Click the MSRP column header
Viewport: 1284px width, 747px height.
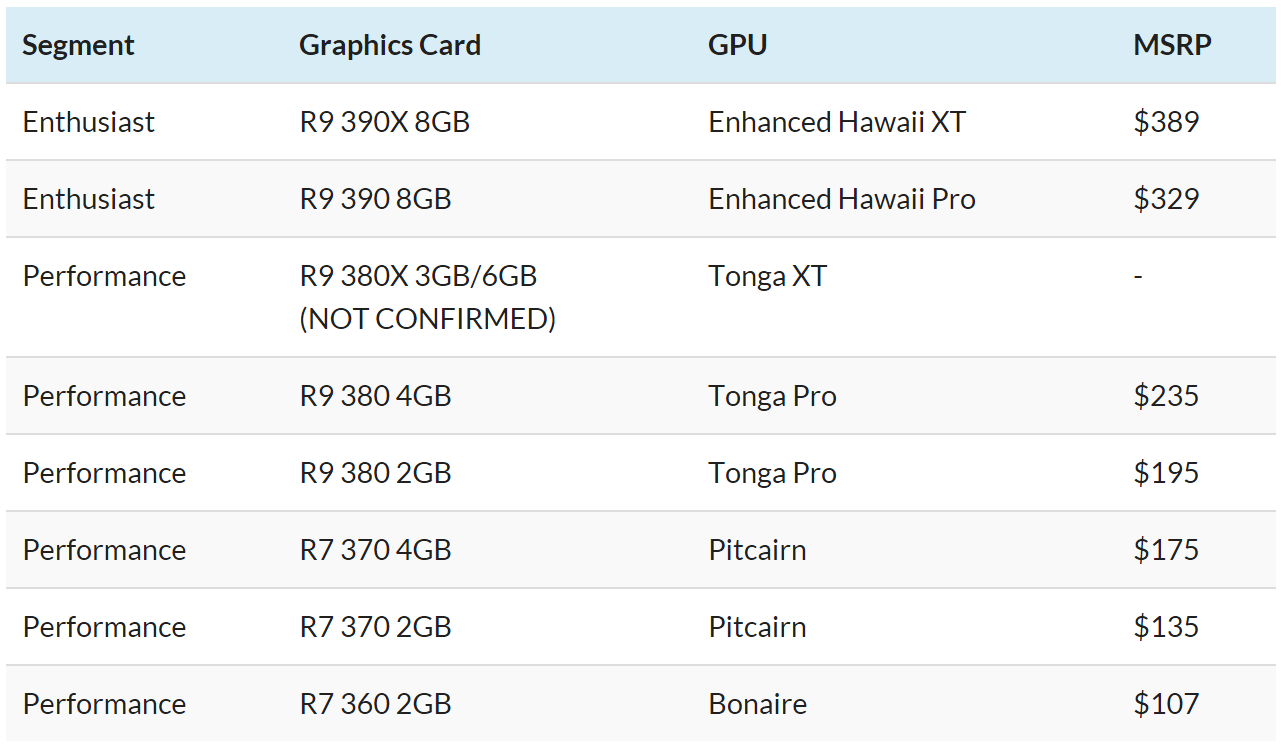pos(1172,45)
